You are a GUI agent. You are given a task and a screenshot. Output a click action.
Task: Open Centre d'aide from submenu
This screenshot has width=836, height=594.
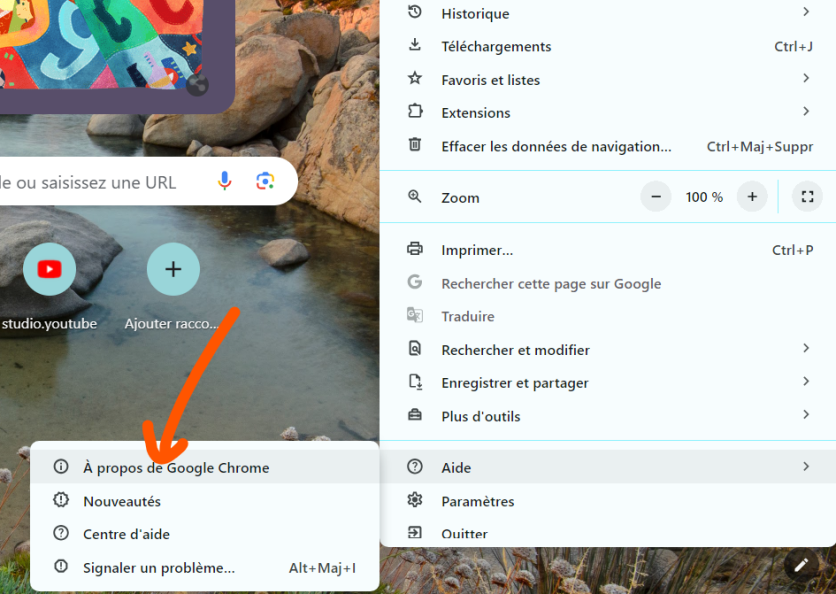click(205, 534)
